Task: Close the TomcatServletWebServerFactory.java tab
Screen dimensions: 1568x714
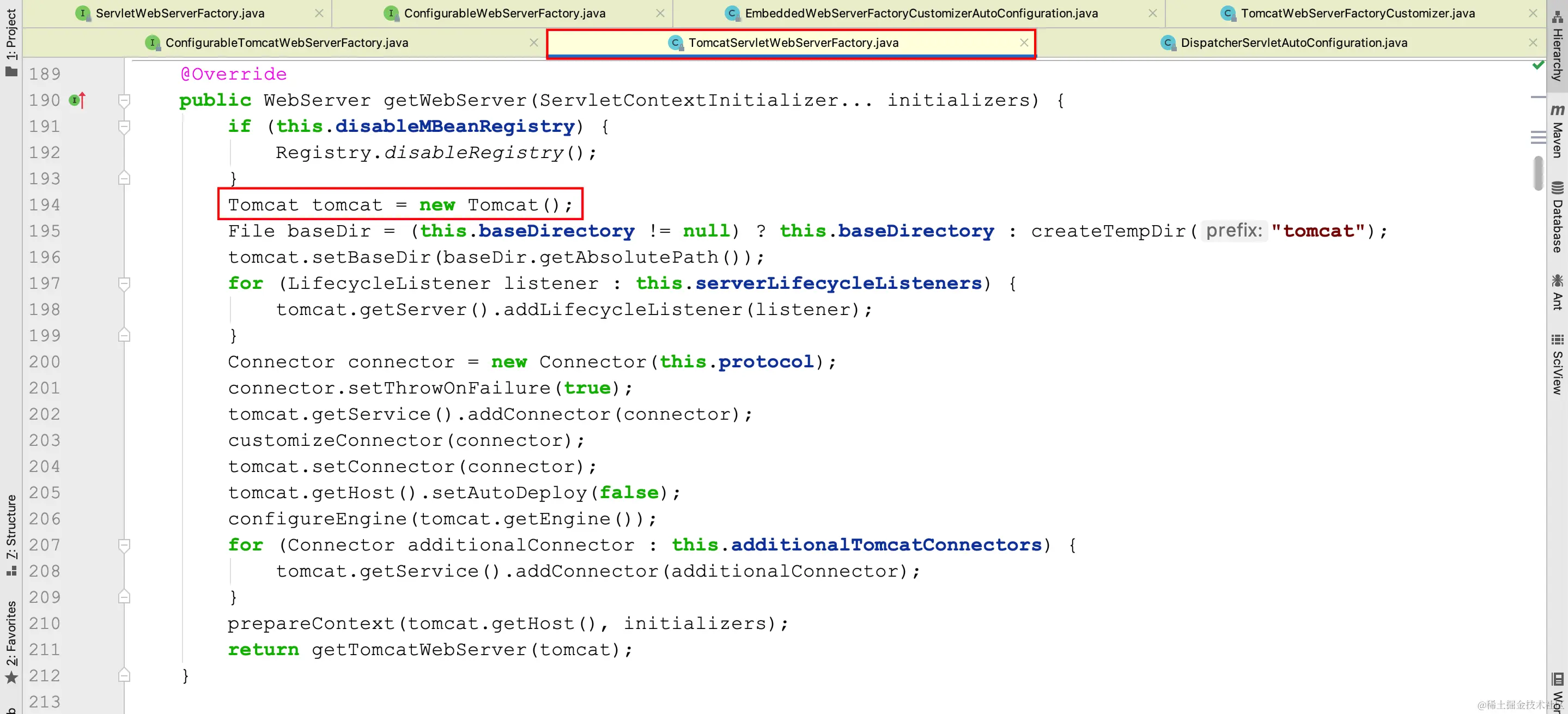Action: pos(1024,43)
